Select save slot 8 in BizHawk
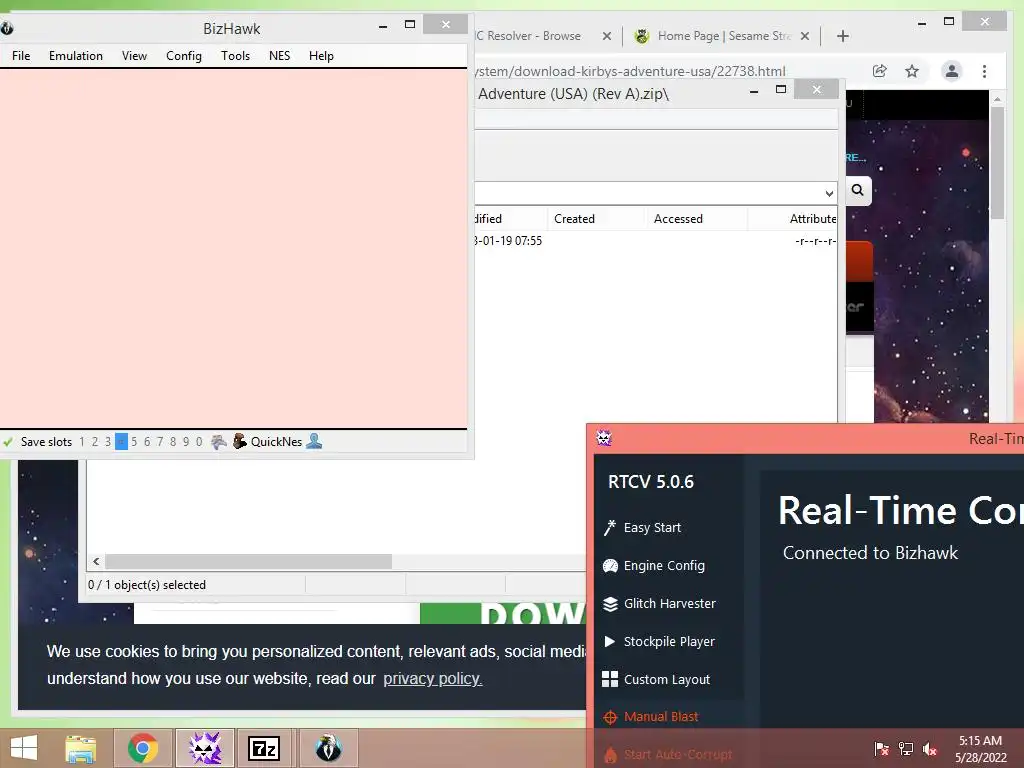The height and width of the screenshot is (768, 1024). [x=173, y=442]
